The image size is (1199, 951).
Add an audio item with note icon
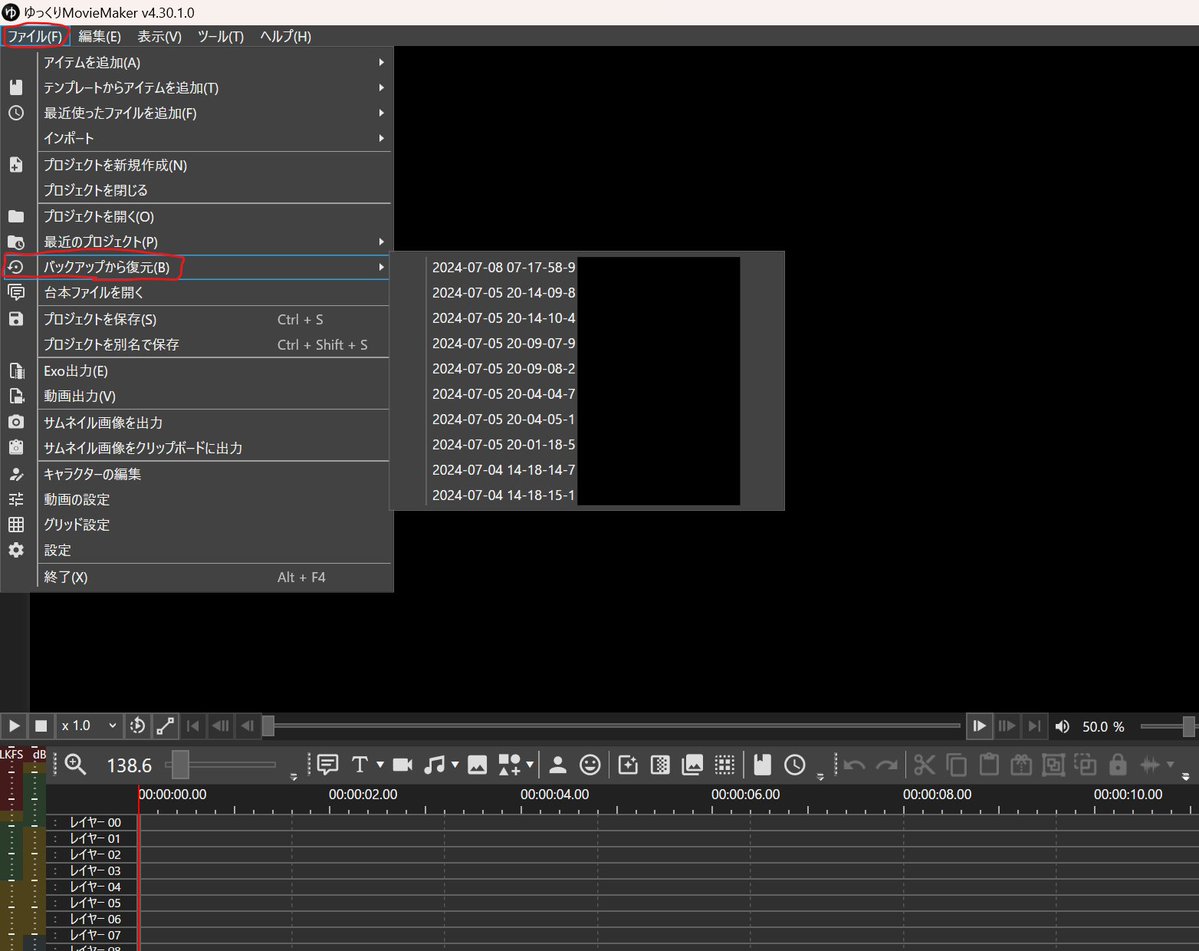pyautogui.click(x=434, y=764)
